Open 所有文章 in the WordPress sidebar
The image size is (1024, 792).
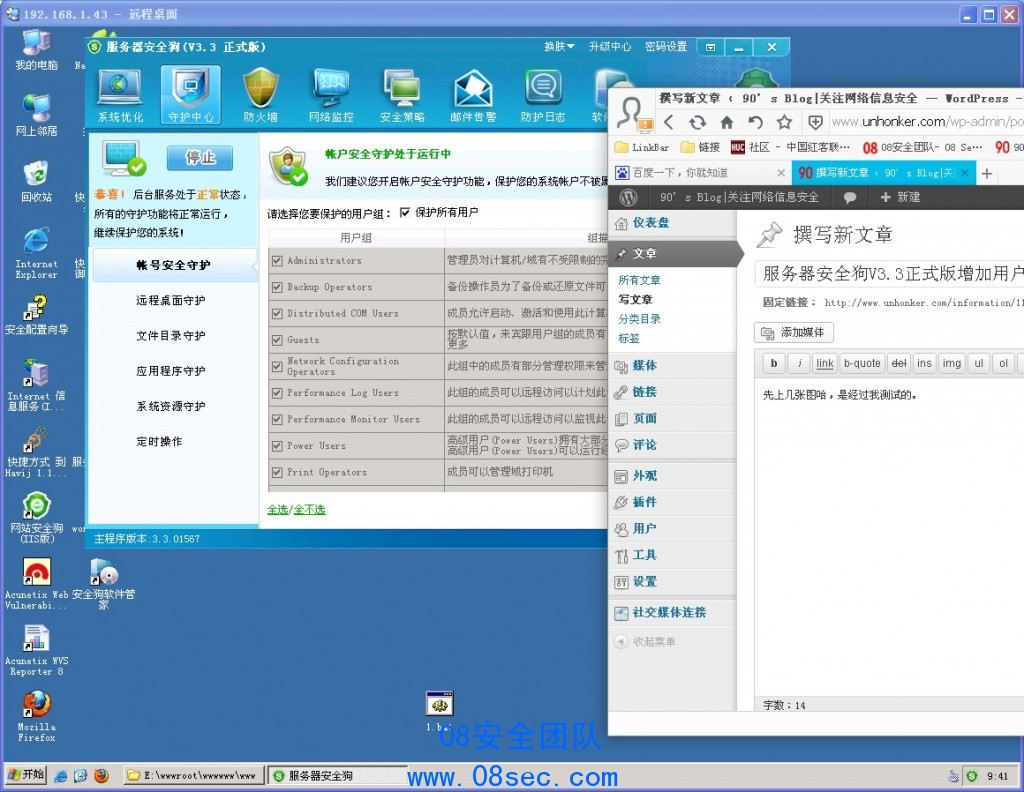639,280
